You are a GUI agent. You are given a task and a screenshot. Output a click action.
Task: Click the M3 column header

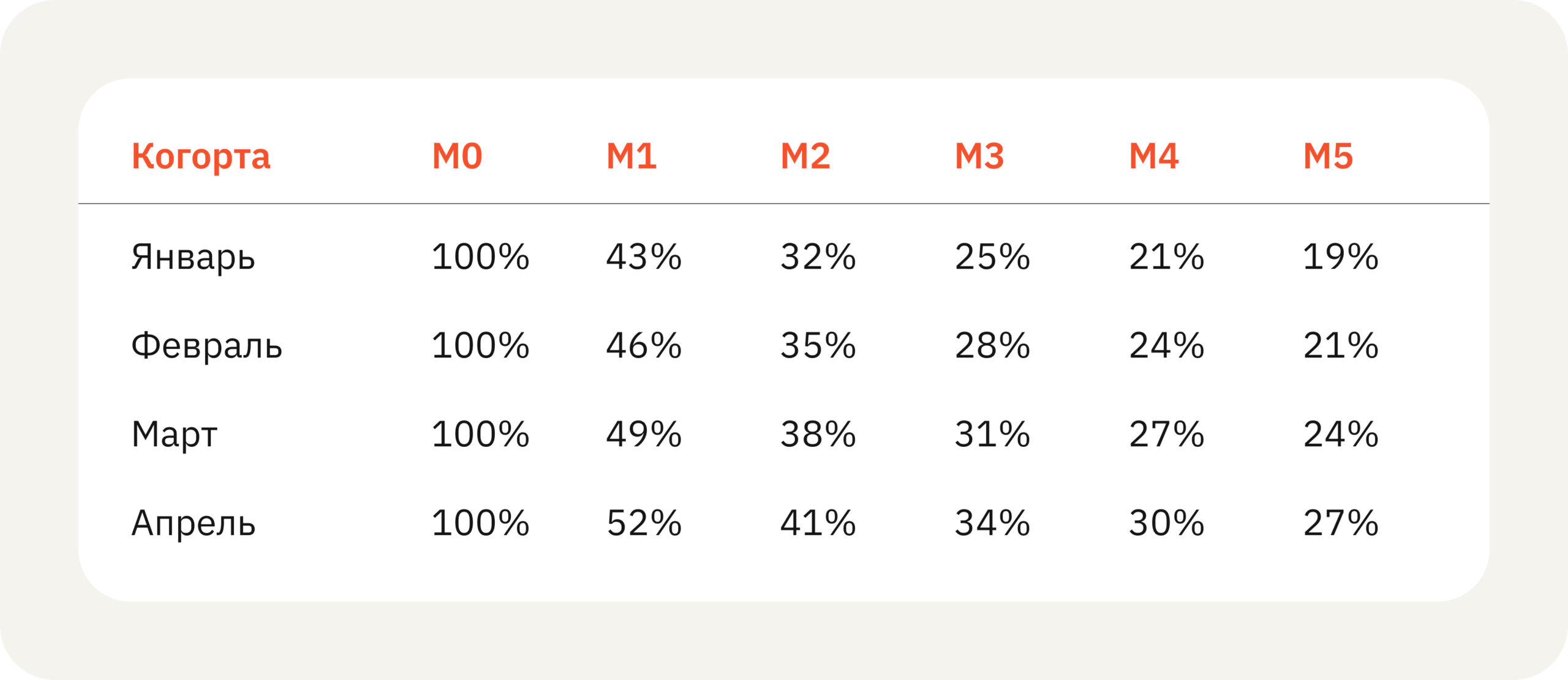(979, 156)
